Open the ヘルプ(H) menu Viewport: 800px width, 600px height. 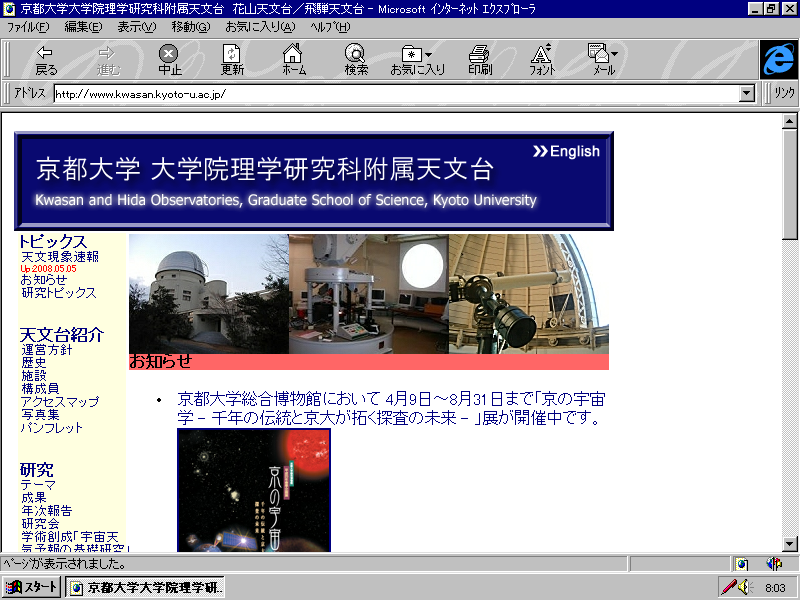tap(330, 27)
